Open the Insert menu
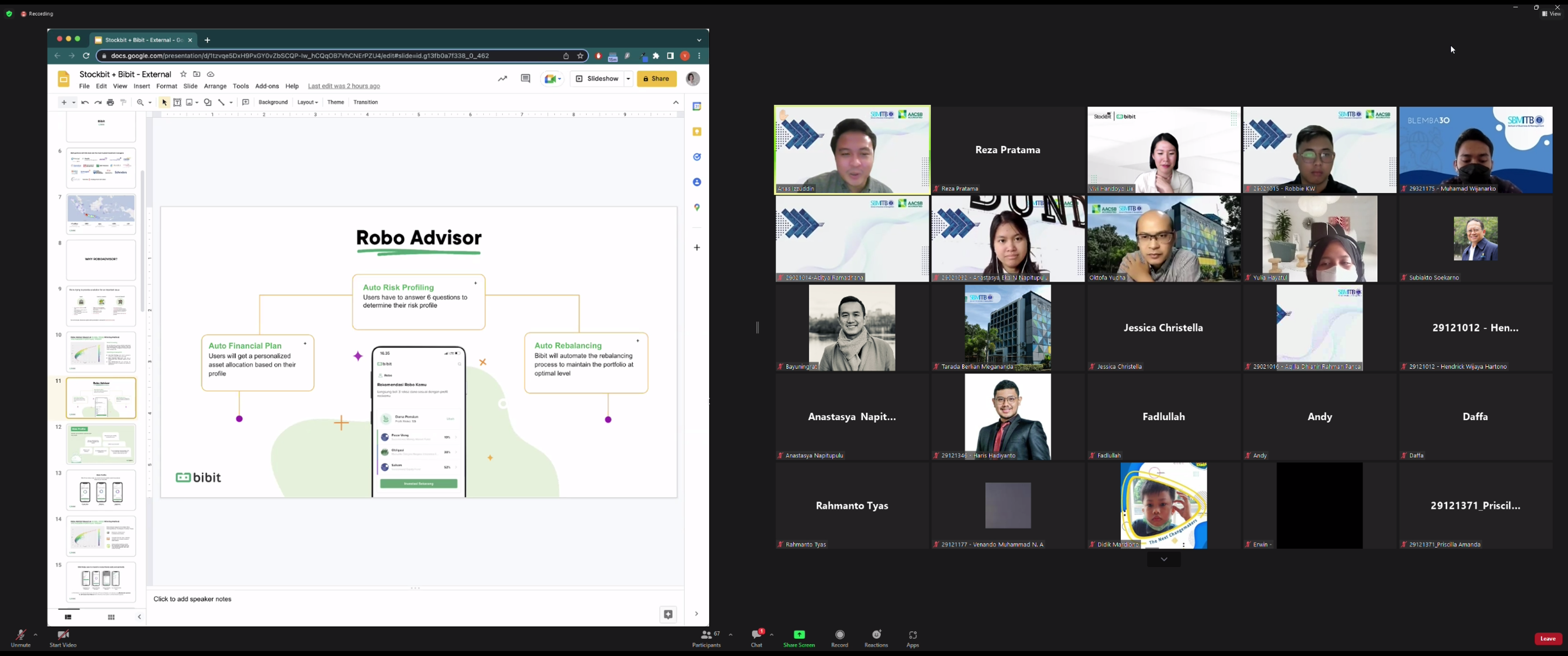Screen dimensions: 1568x656 (142, 87)
